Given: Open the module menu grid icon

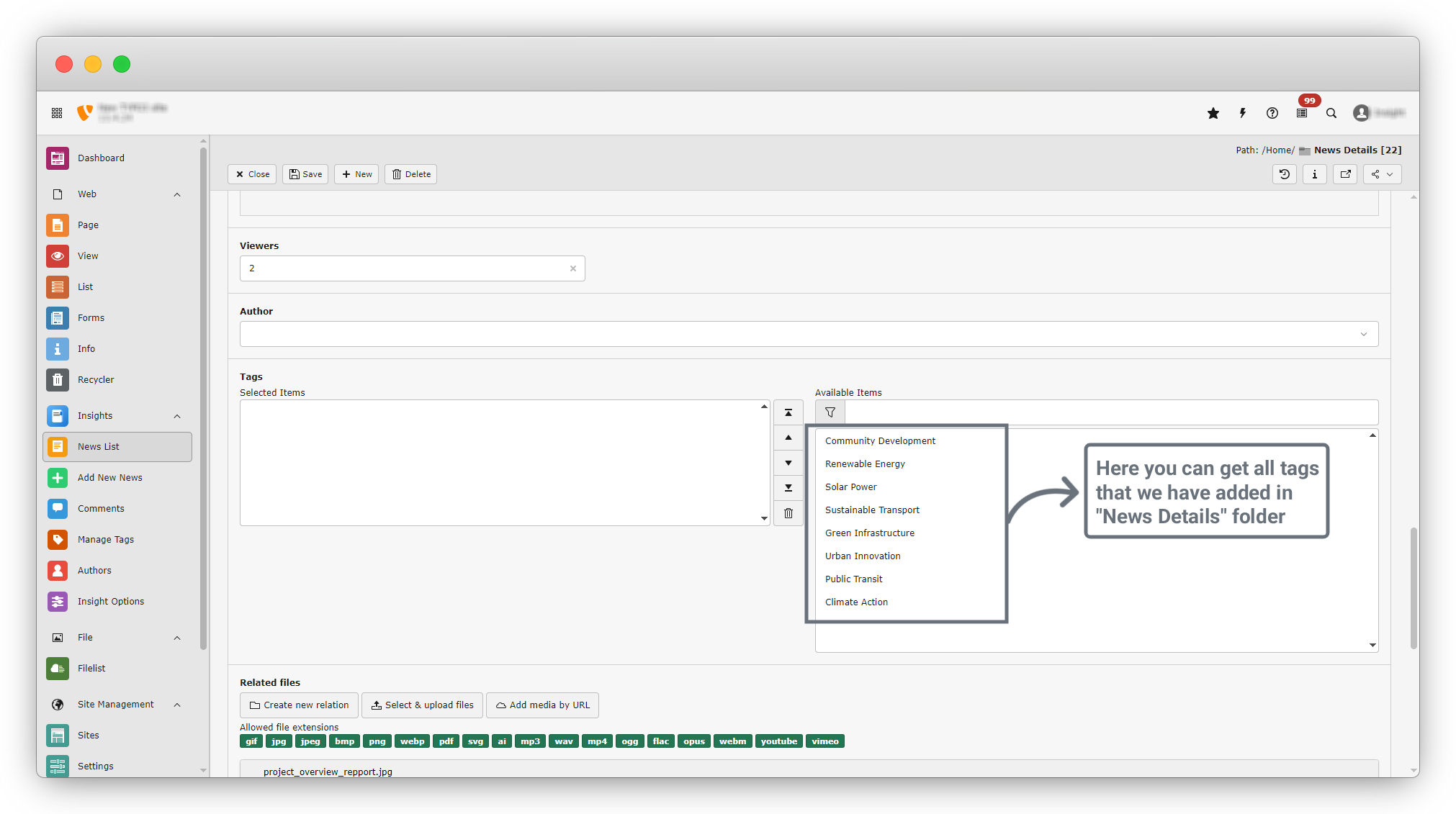Looking at the screenshot, I should (57, 113).
